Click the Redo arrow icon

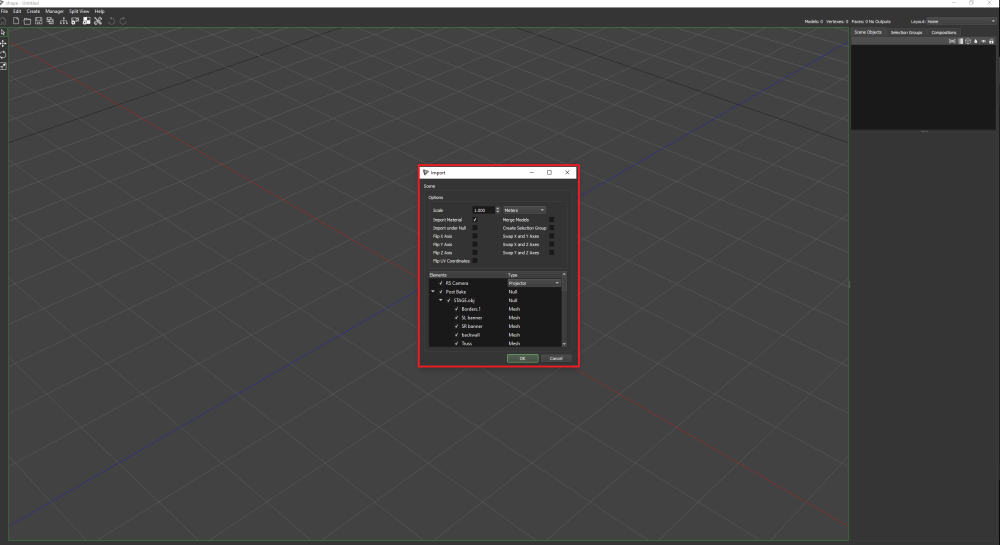[123, 21]
